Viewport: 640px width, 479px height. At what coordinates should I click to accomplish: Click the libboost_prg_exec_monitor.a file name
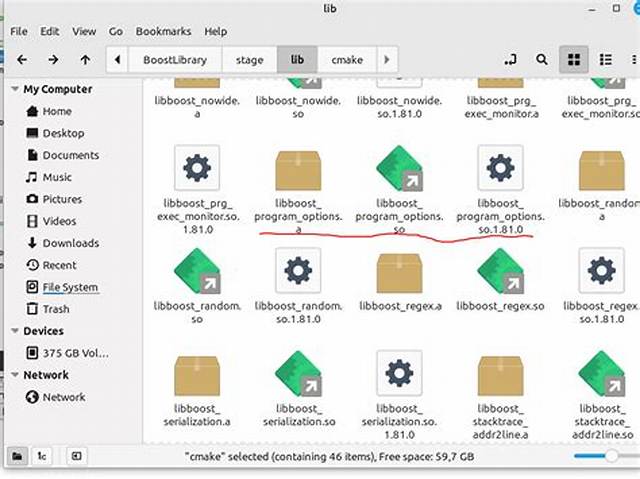502,107
